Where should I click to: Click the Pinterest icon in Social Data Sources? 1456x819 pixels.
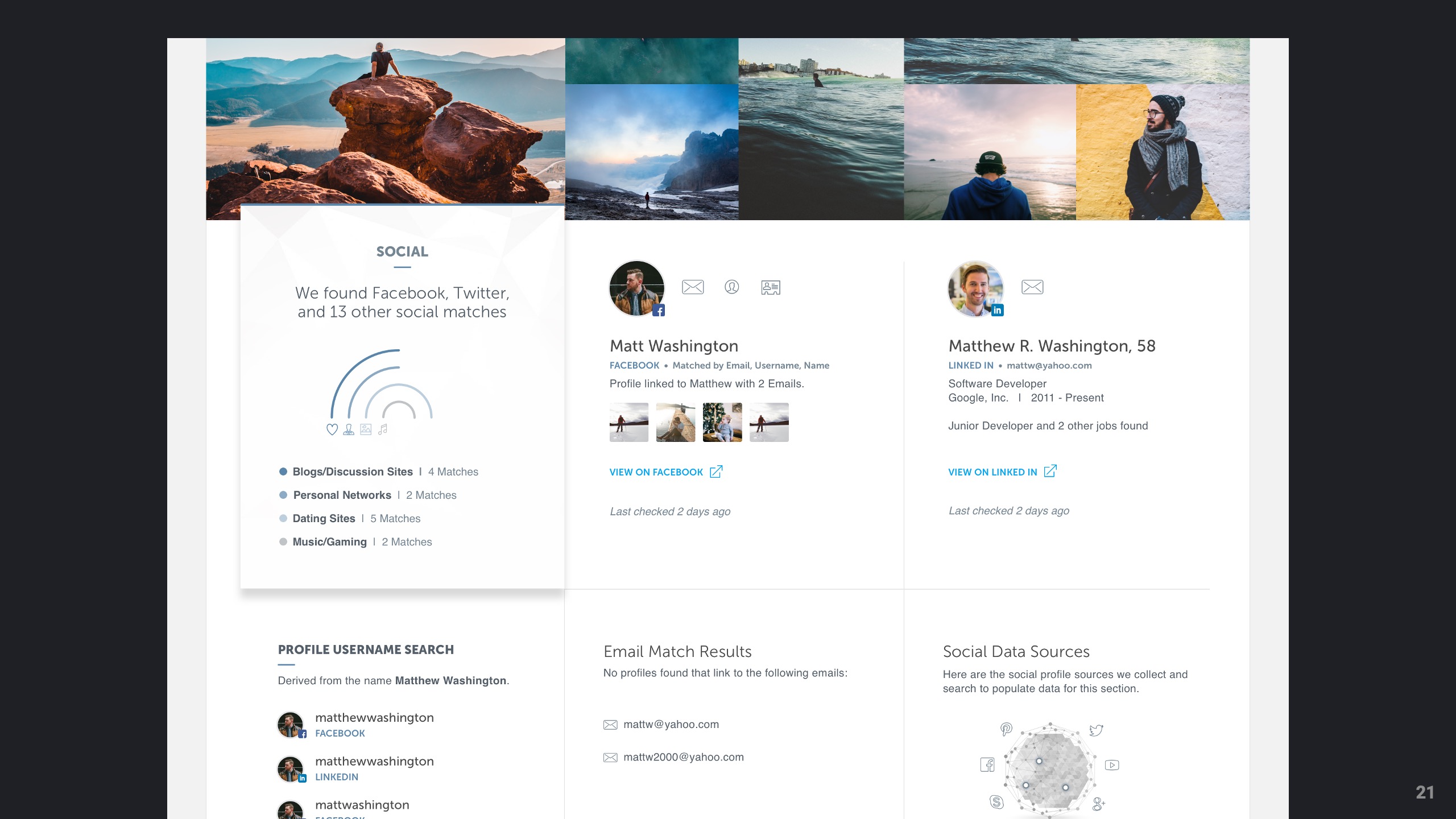click(1006, 729)
